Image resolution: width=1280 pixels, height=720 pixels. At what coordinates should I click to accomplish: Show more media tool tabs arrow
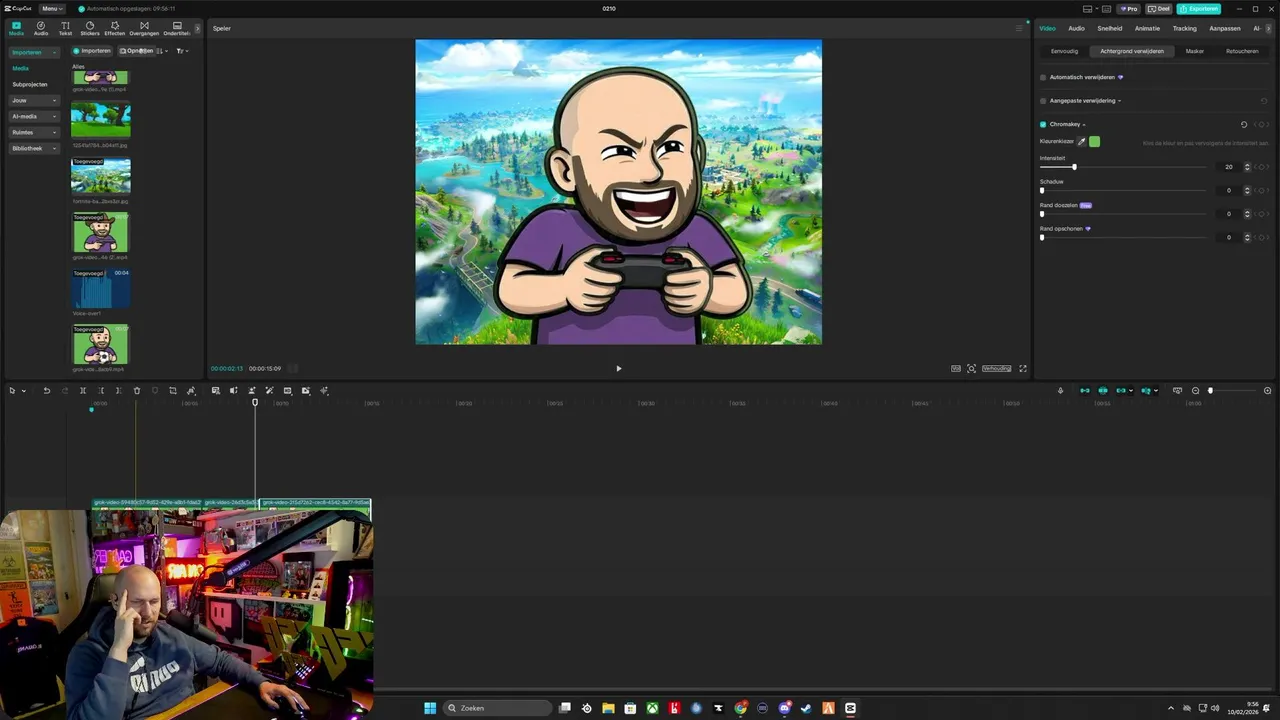pyautogui.click(x=197, y=28)
